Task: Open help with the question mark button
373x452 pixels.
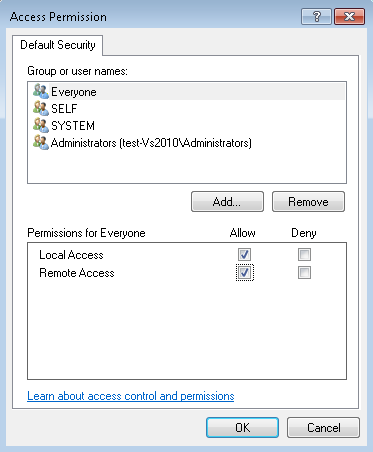Action: click(316, 16)
